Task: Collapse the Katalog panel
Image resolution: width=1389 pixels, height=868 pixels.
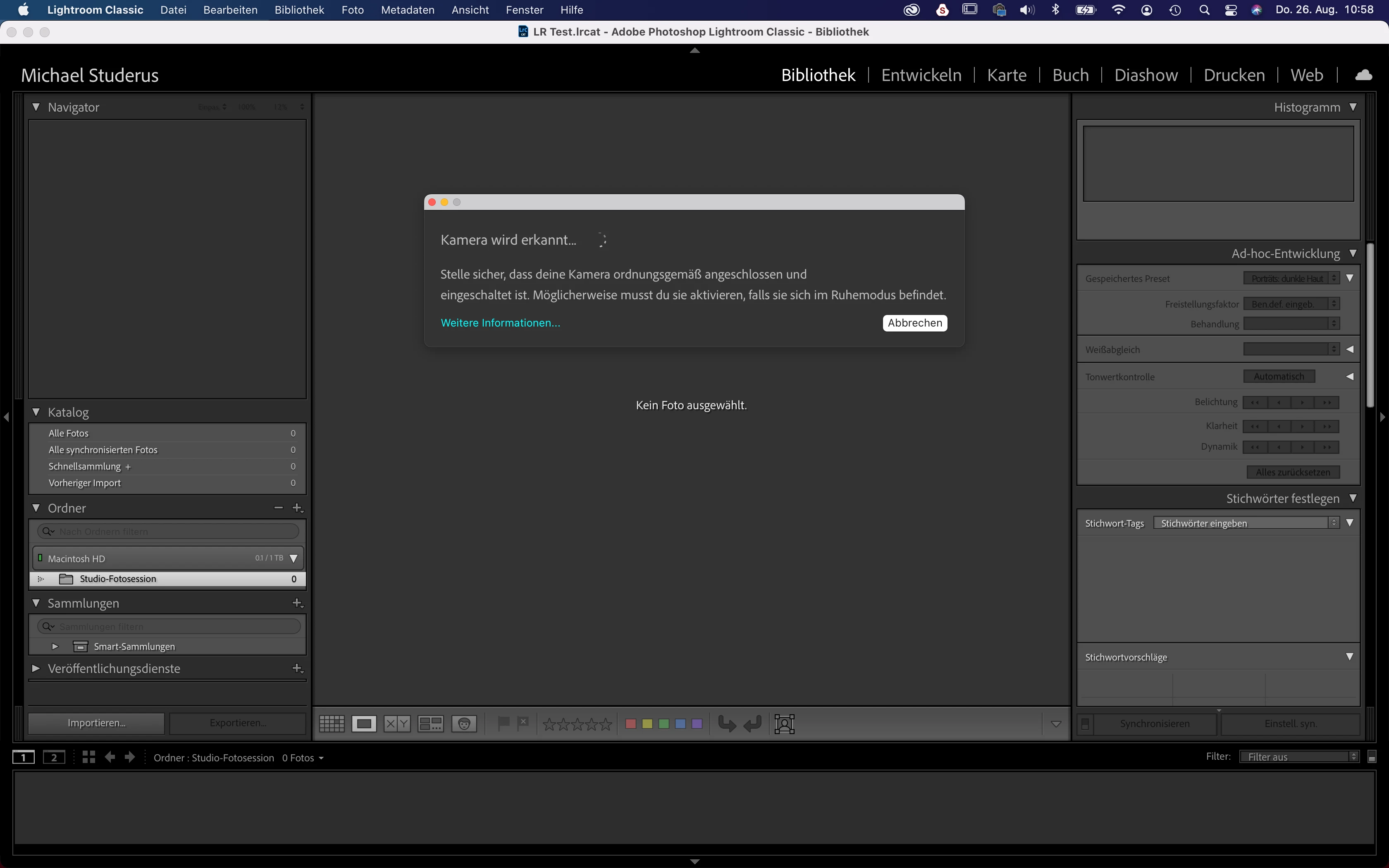Action: click(x=36, y=412)
